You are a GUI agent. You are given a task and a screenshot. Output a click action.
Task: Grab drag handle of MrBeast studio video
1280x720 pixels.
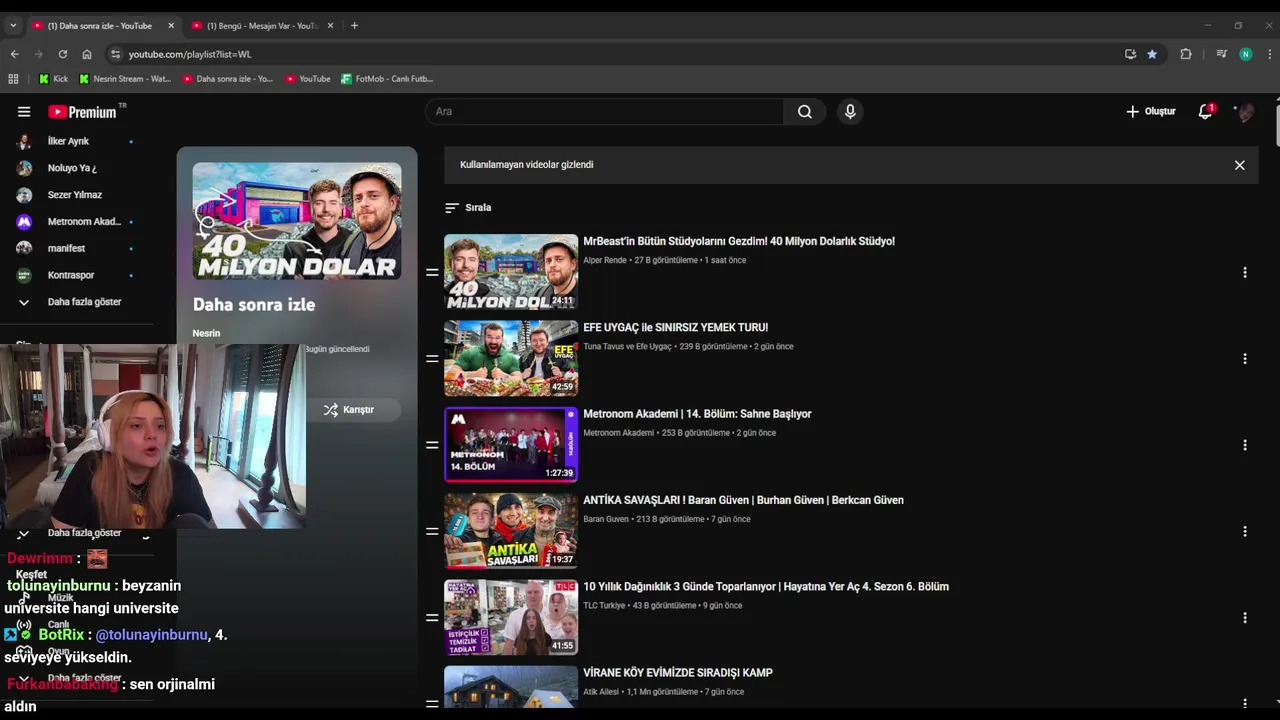pyautogui.click(x=432, y=272)
